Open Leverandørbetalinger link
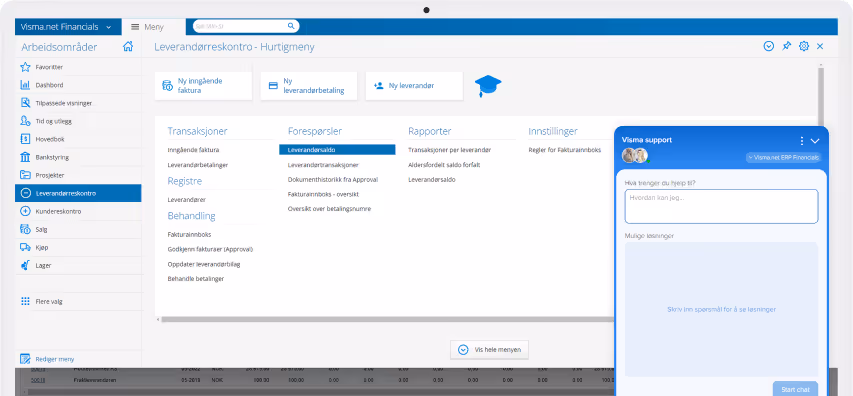 point(197,164)
